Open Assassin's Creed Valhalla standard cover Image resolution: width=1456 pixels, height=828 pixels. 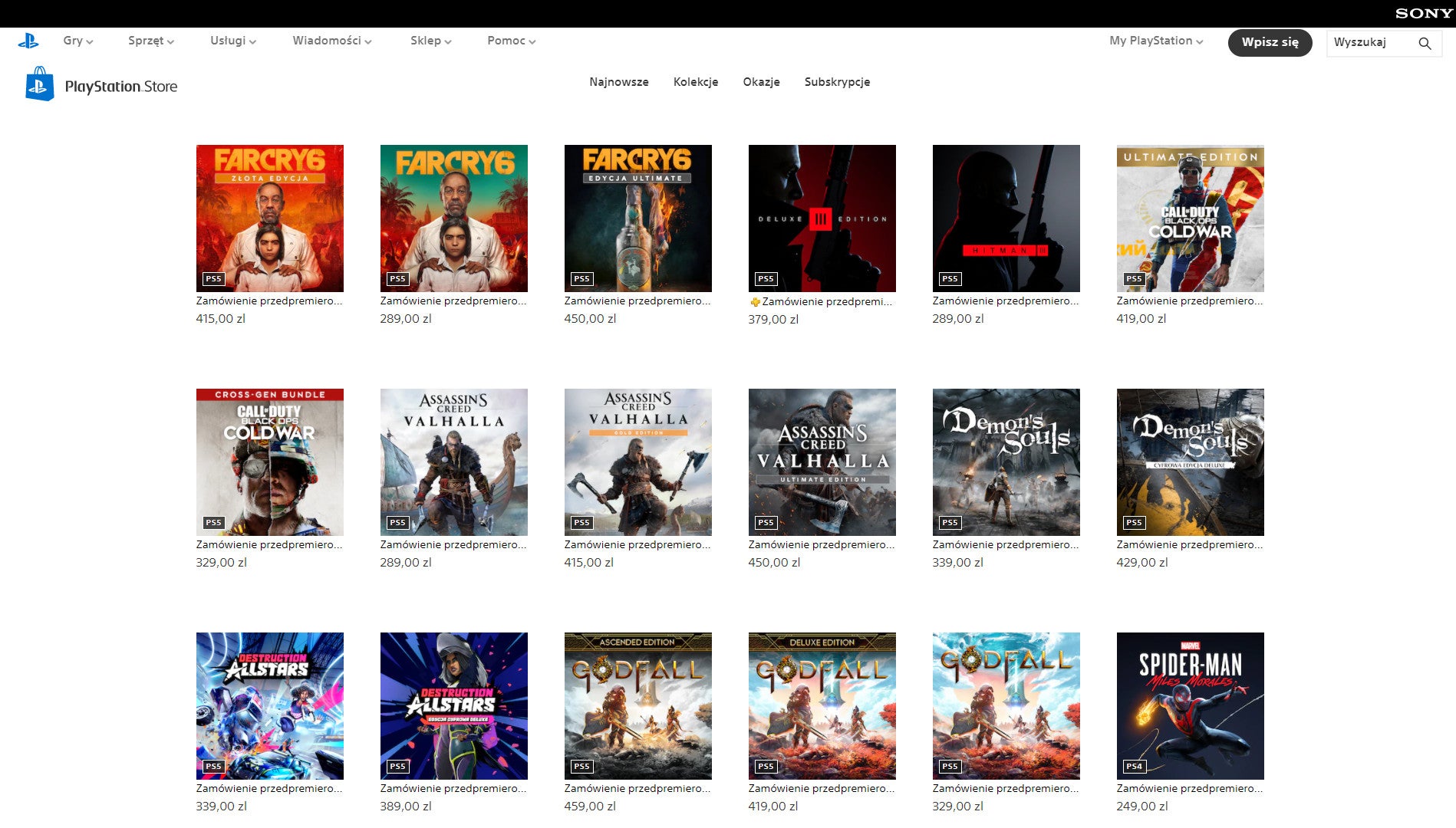pos(454,462)
